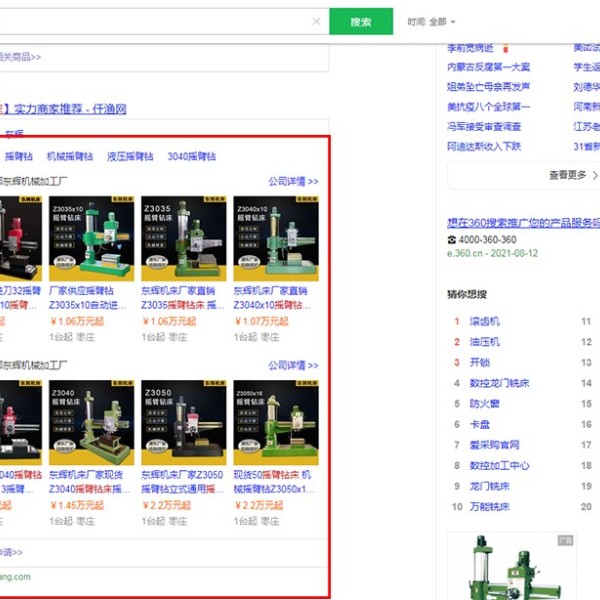Open 公司详情 above the Z3050 product row
Viewport: 600px width, 600px height.
(x=293, y=365)
